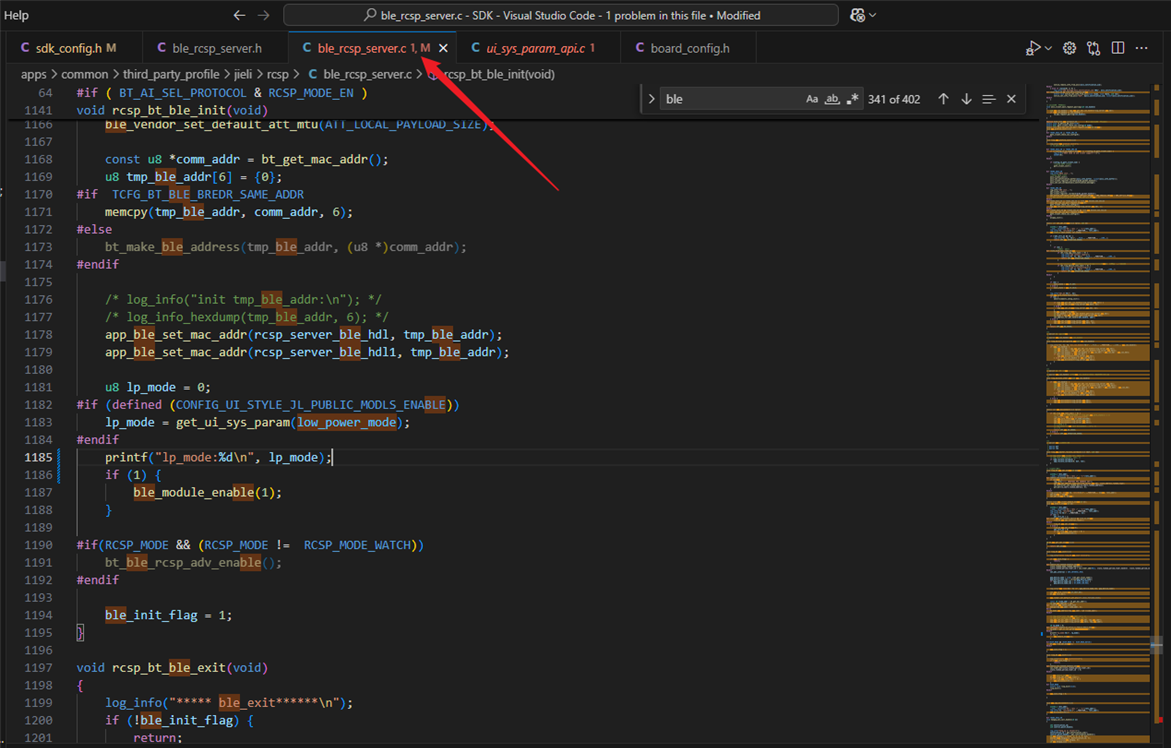The image size is (1171, 748).
Task: Switch to the sdk_config.h tab
Action: [x=68, y=49]
